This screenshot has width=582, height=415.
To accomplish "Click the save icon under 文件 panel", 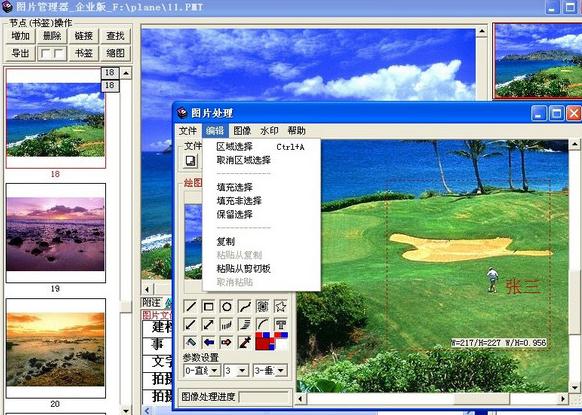I will (x=190, y=161).
